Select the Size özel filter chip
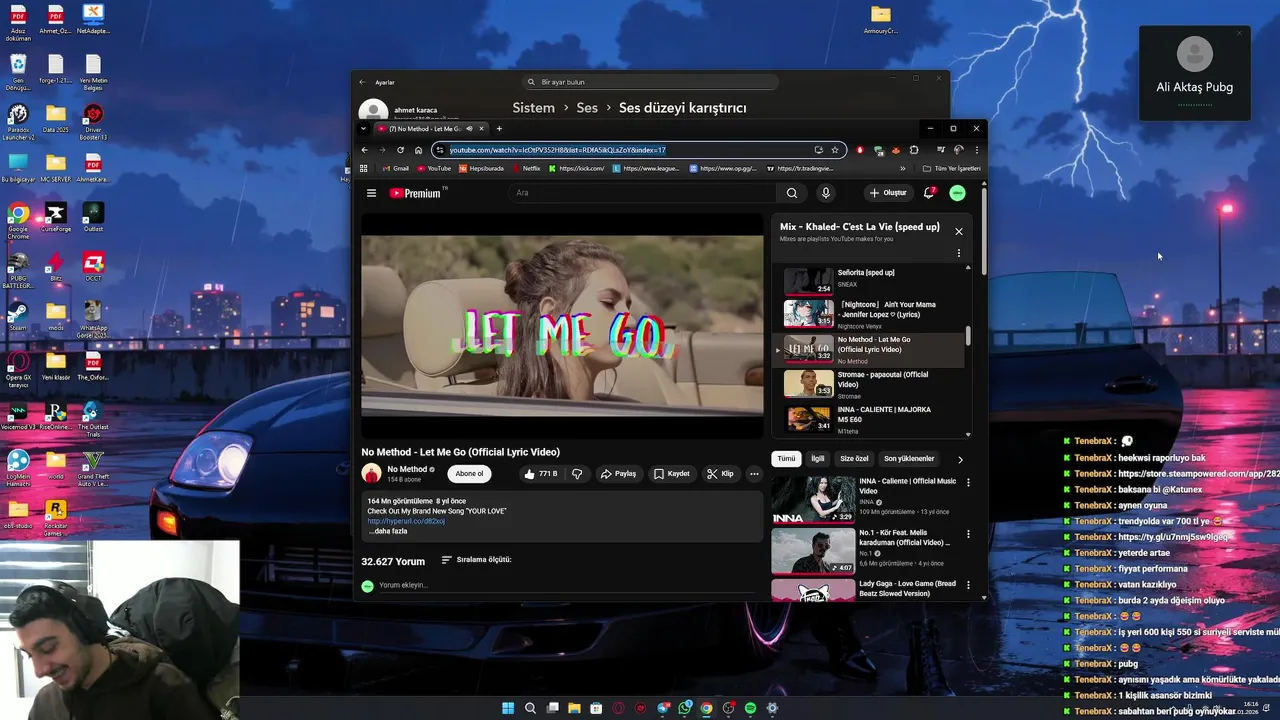The width and height of the screenshot is (1280, 720). tap(854, 459)
